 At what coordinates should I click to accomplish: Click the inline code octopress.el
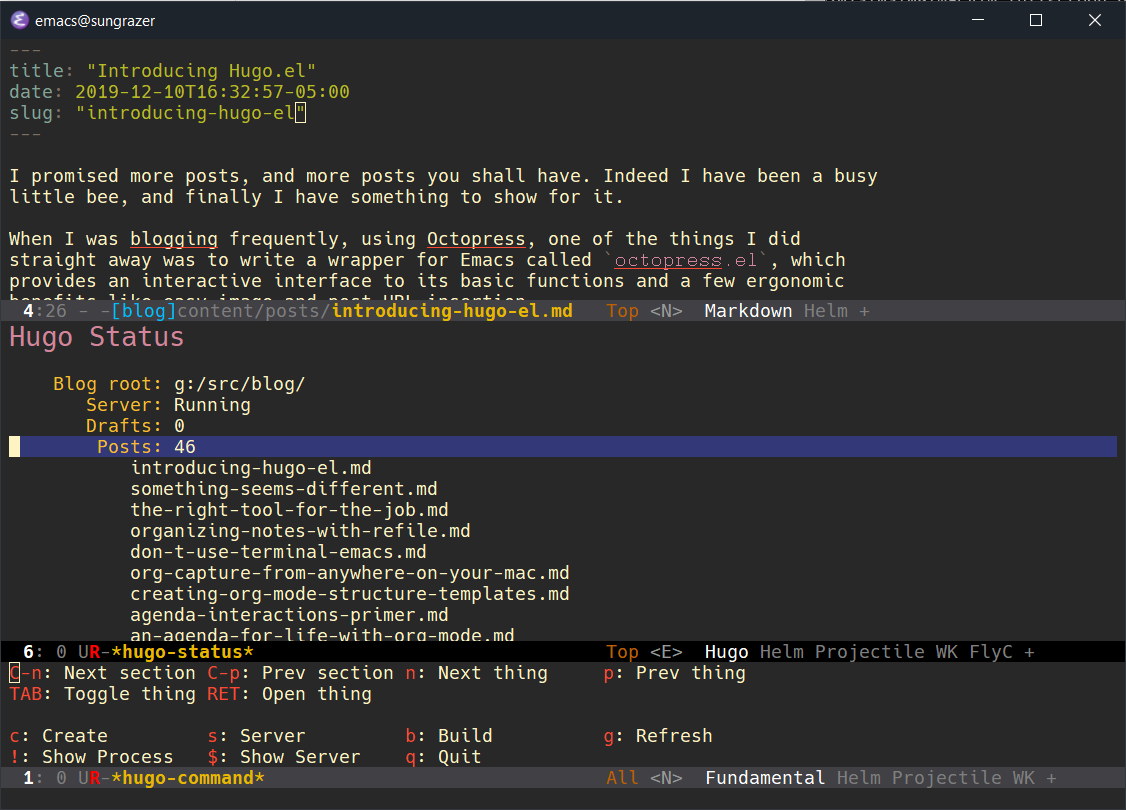(x=685, y=260)
